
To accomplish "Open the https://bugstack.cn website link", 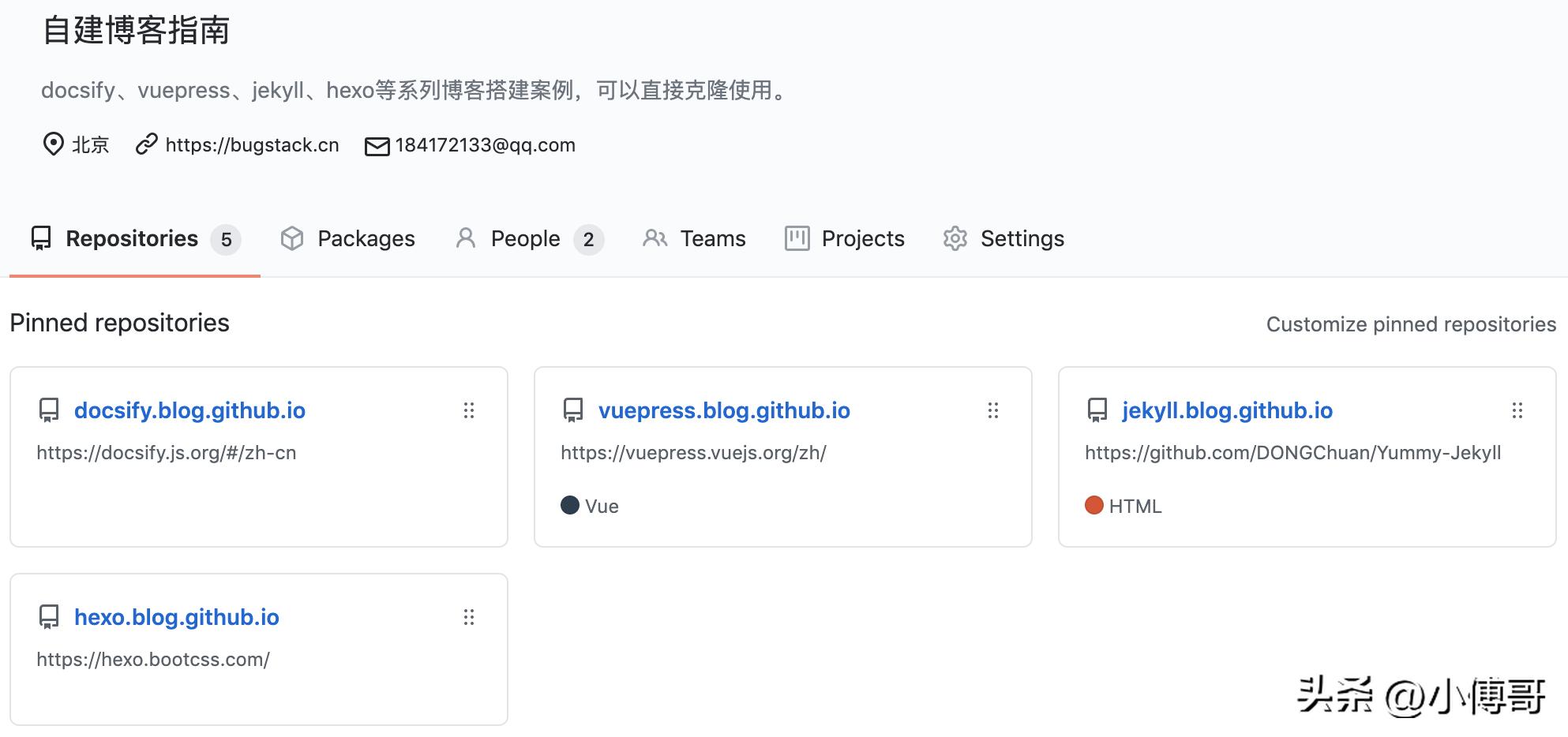I will tap(253, 144).
